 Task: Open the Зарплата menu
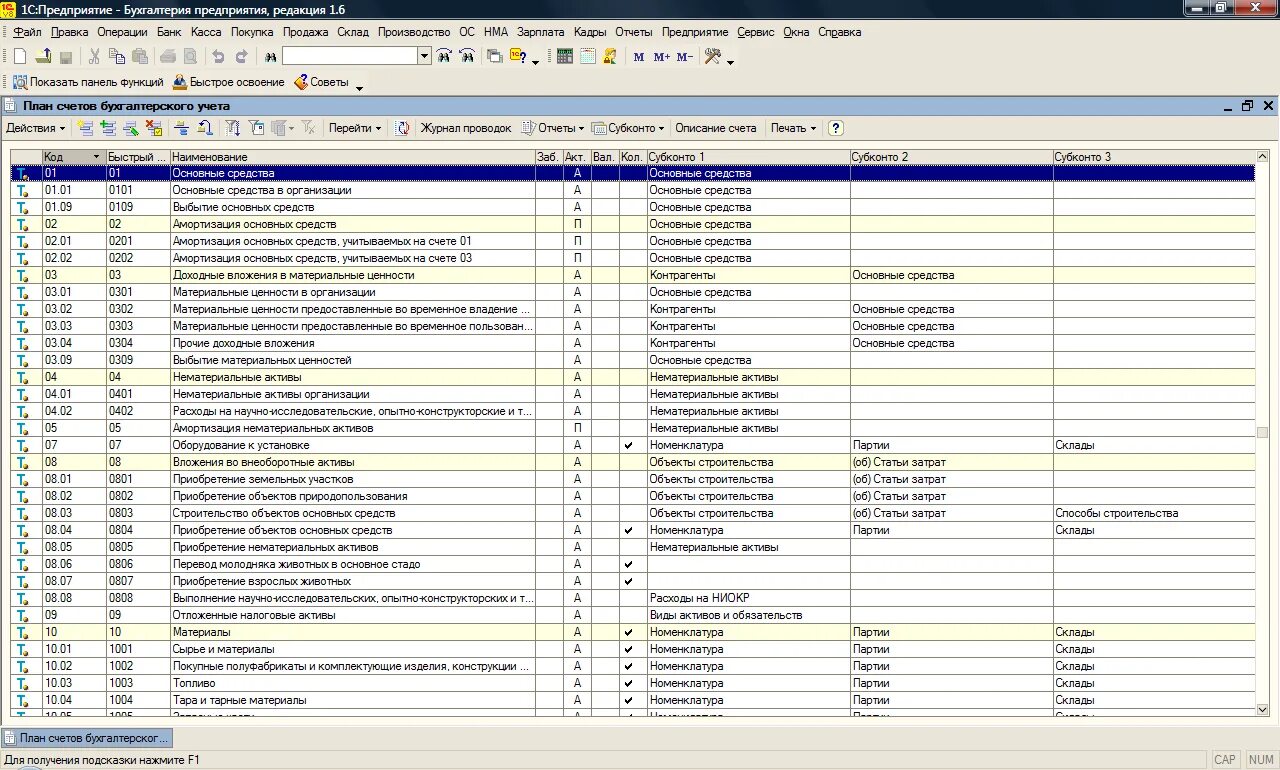click(541, 32)
